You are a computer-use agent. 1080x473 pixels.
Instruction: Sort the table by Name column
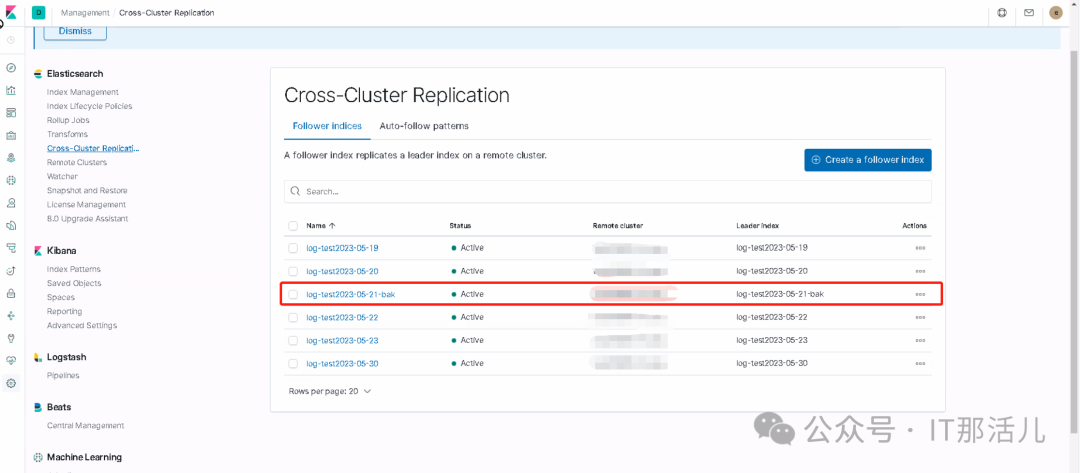coord(321,225)
